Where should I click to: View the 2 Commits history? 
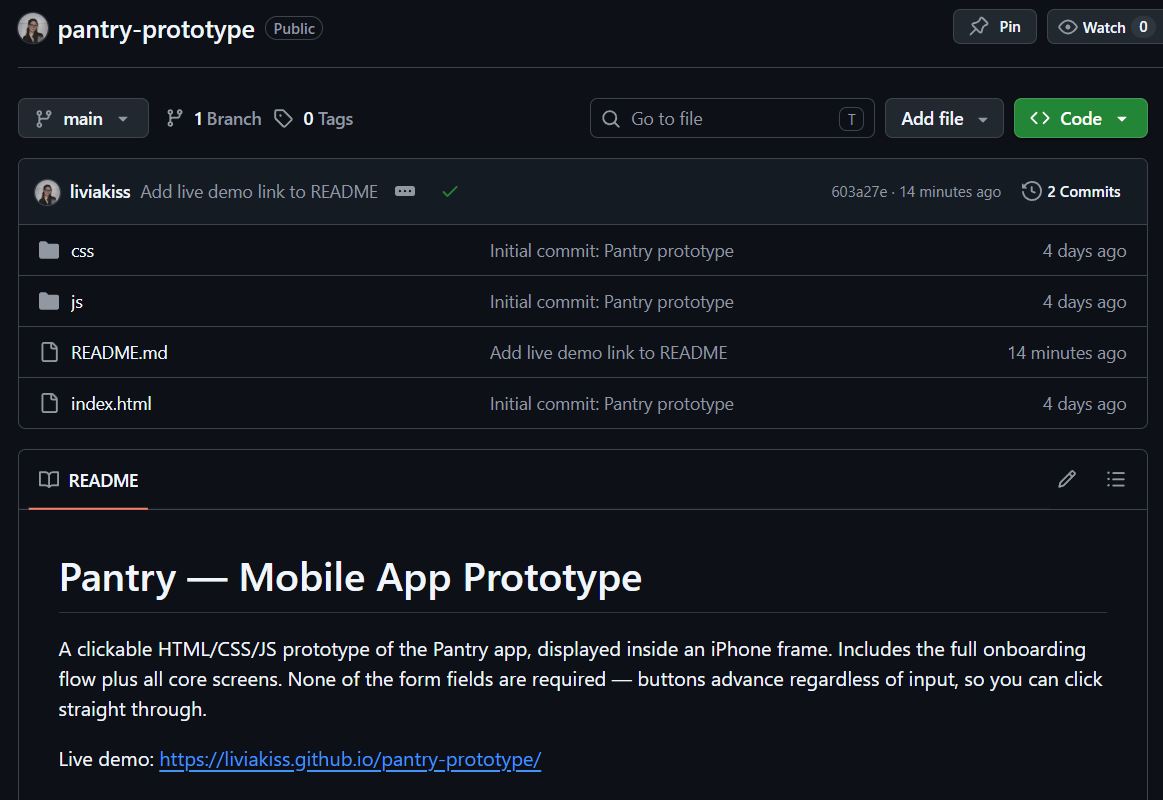(1072, 191)
